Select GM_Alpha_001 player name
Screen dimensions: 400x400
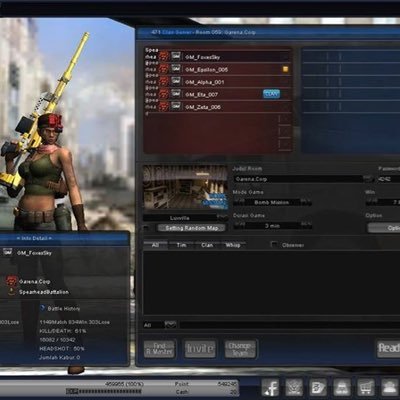[205, 82]
